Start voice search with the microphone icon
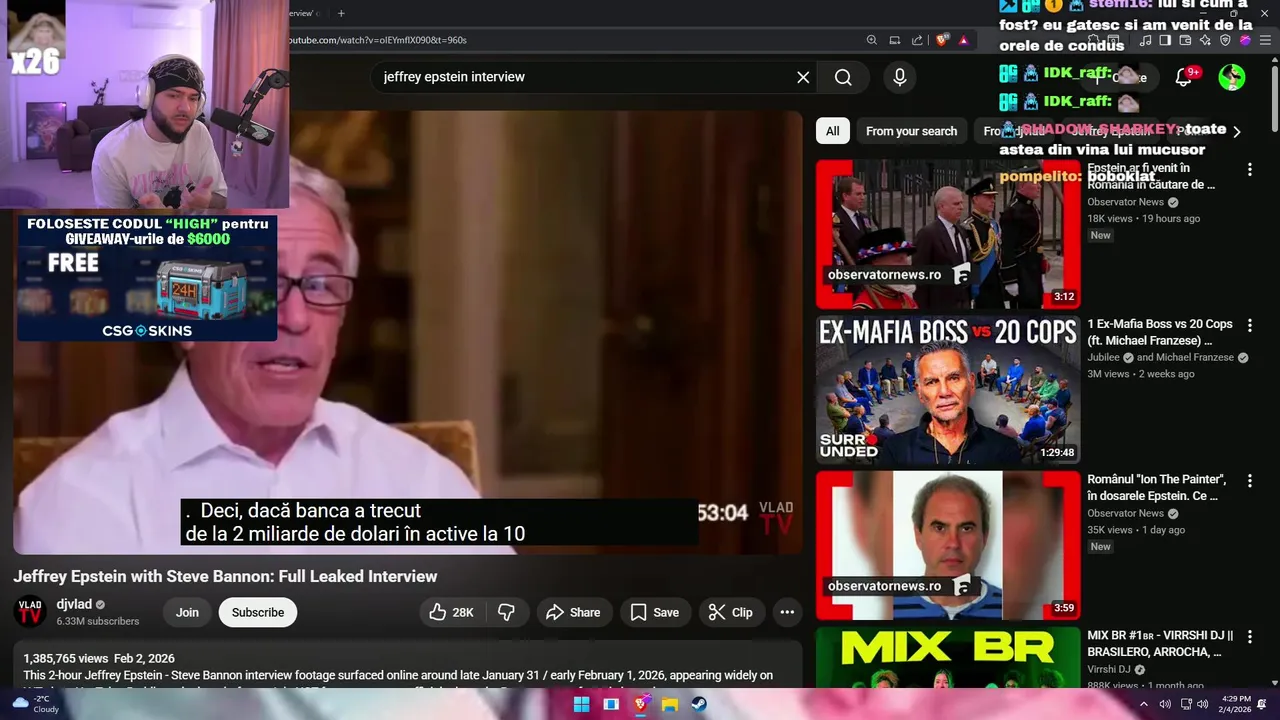 click(x=900, y=77)
